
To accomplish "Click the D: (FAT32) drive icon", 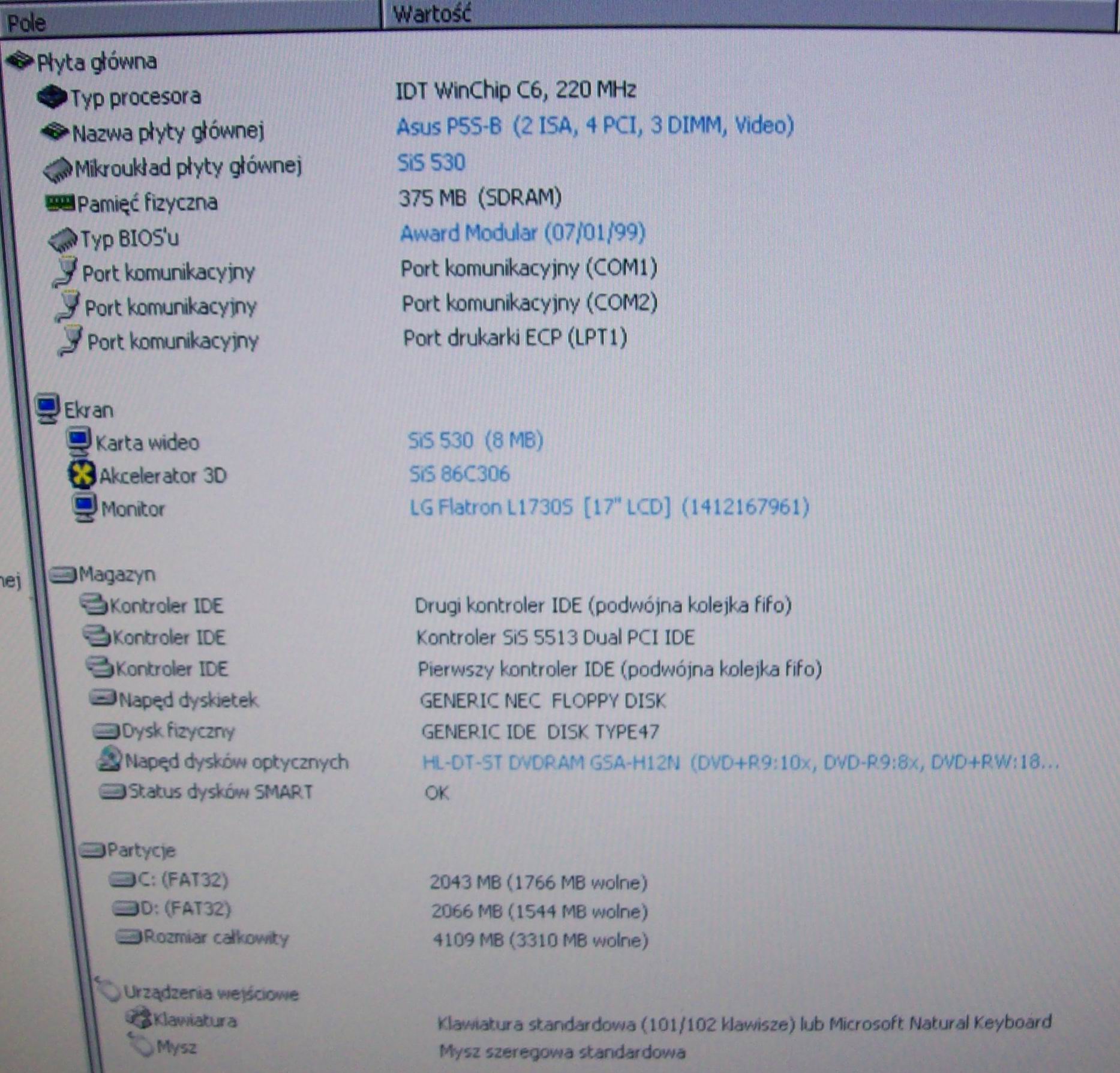I will coord(126,909).
